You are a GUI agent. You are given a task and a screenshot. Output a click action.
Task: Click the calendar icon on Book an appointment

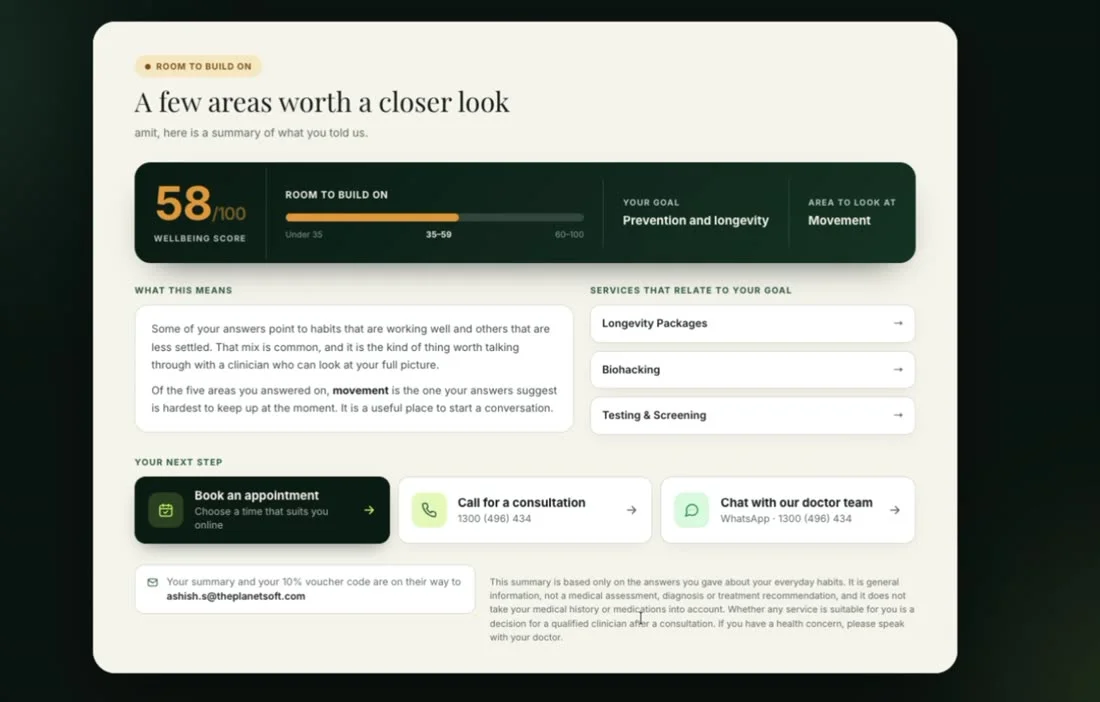tap(166, 510)
